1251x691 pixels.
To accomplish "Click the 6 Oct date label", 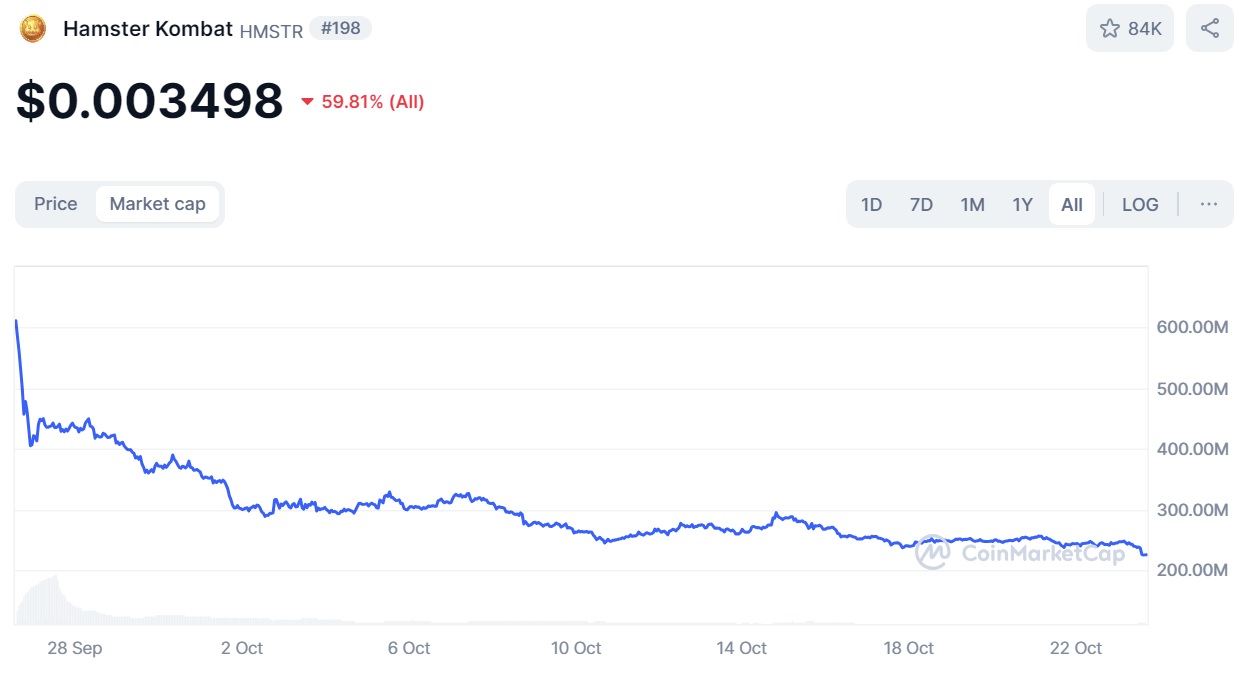I will 408,648.
